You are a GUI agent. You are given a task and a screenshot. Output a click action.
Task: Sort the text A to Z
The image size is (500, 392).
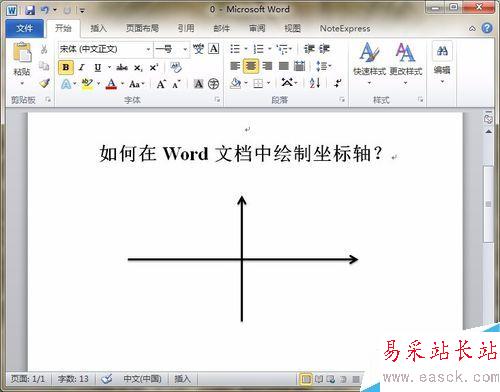coord(315,83)
